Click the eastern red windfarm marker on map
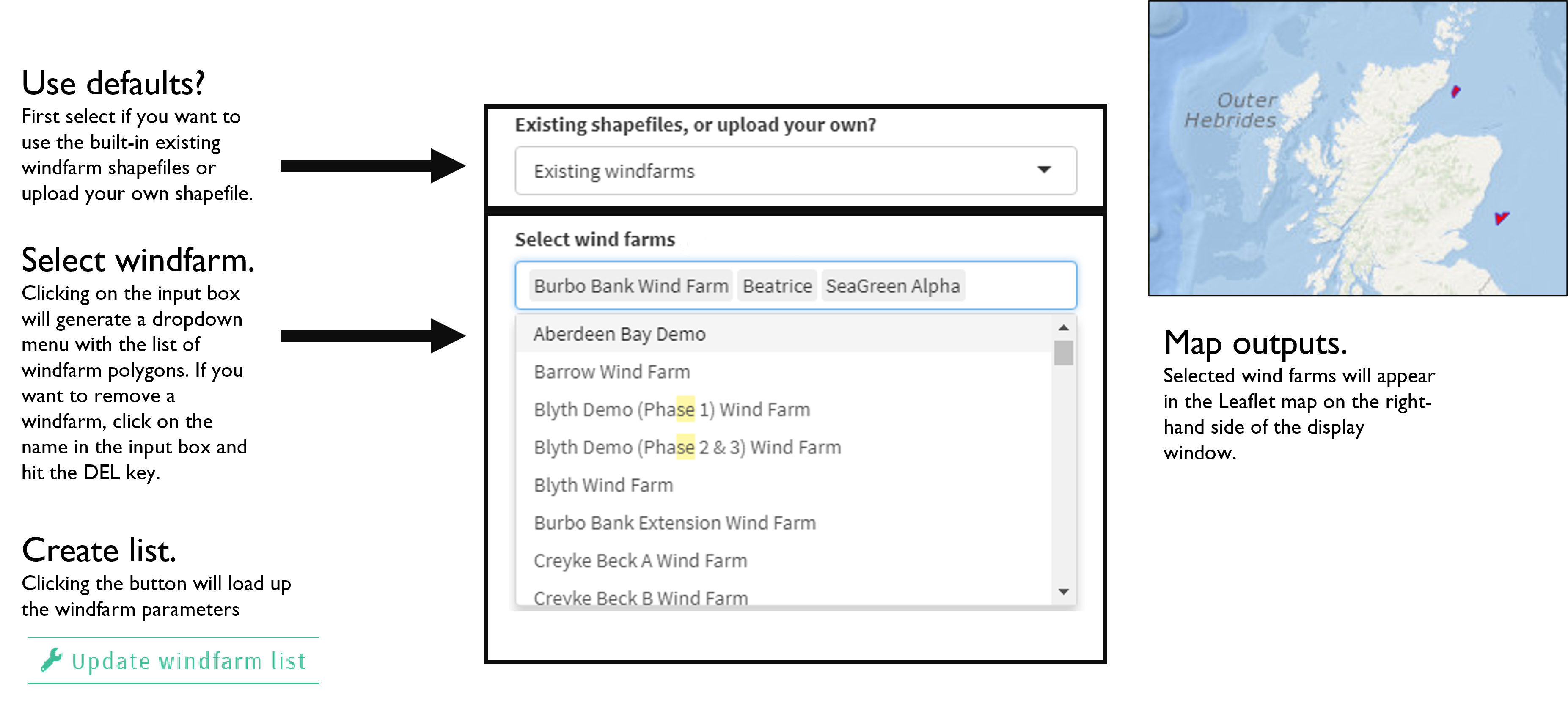The height and width of the screenshot is (703, 1568). [1502, 218]
